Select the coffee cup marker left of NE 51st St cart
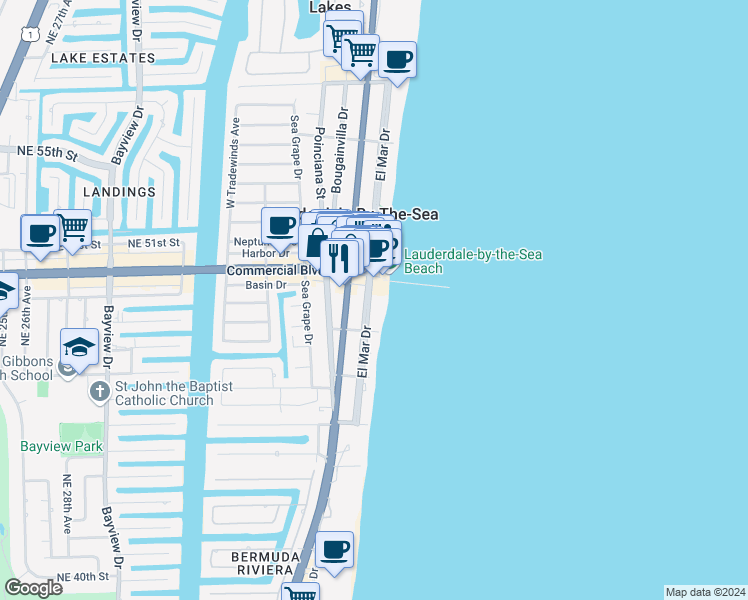This screenshot has height=600, width=748. [41, 234]
